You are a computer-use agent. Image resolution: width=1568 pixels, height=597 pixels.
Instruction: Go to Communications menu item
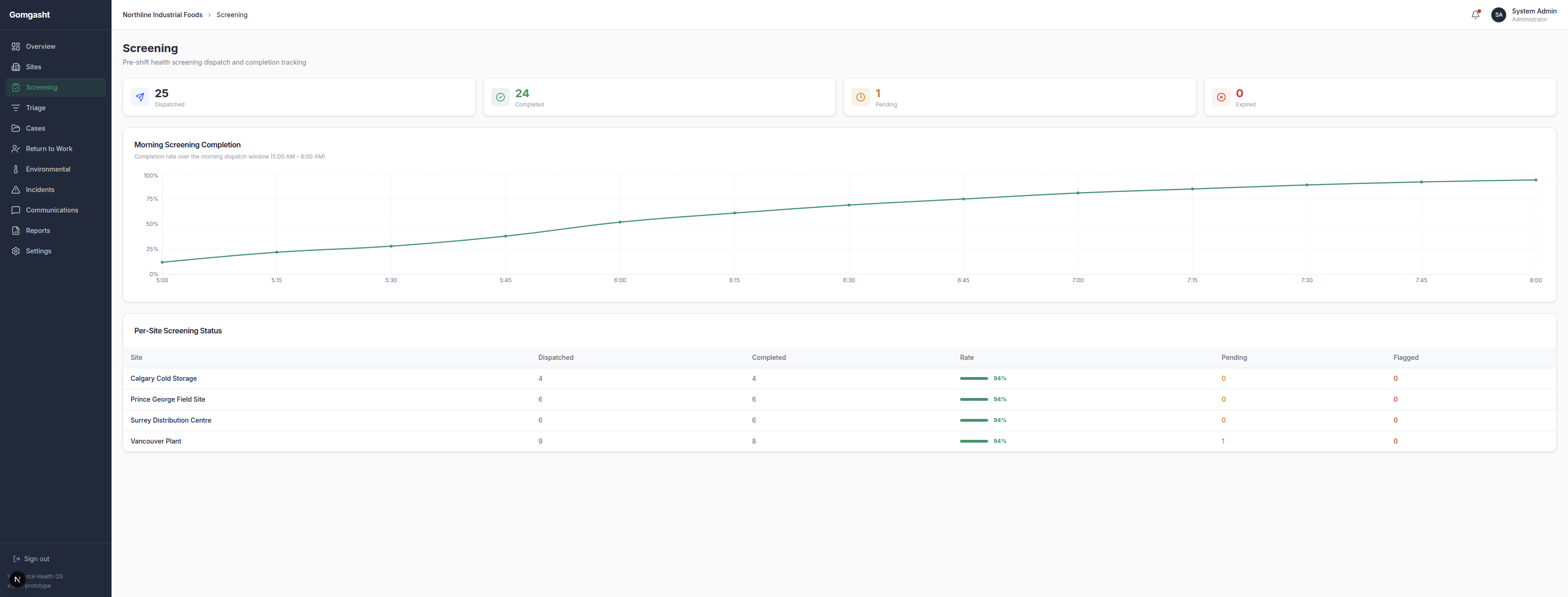pyautogui.click(x=56, y=210)
